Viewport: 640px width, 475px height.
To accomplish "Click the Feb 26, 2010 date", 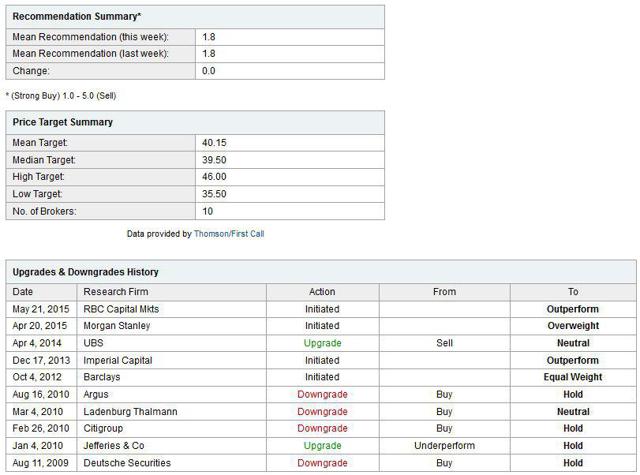I will coord(41,428).
